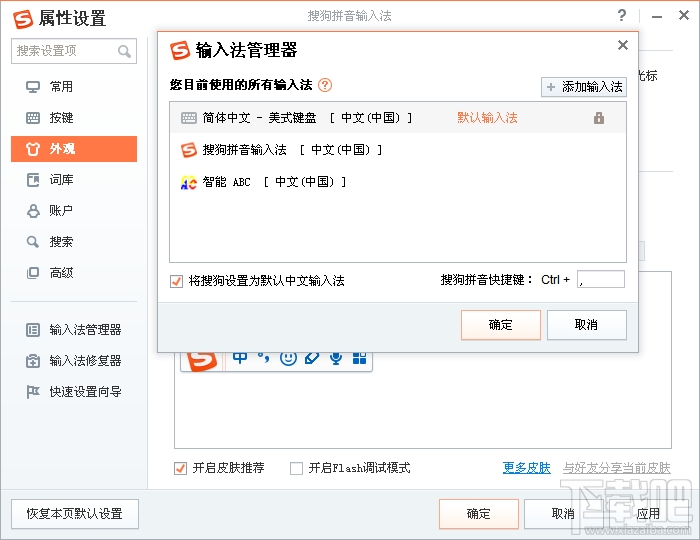Open the 账户 settings section
This screenshot has height=540, width=700.
(x=74, y=211)
